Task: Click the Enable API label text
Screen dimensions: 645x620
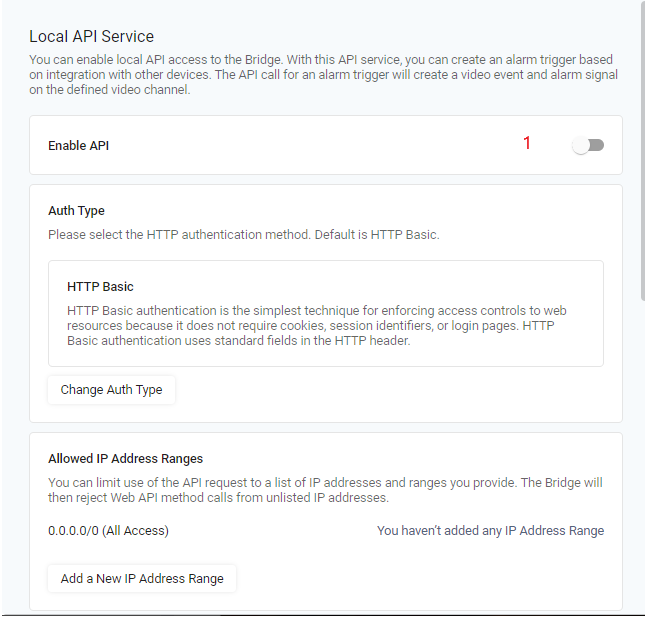Action: (x=78, y=146)
